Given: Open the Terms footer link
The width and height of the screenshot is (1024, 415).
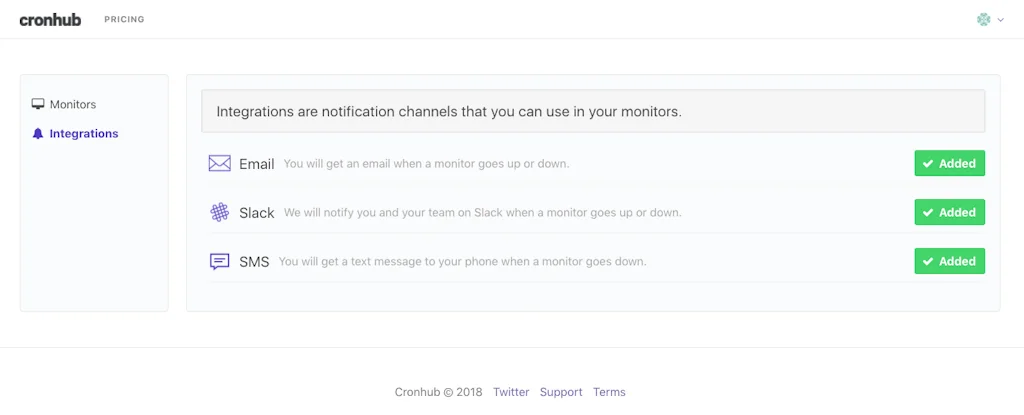Looking at the screenshot, I should coord(609,392).
